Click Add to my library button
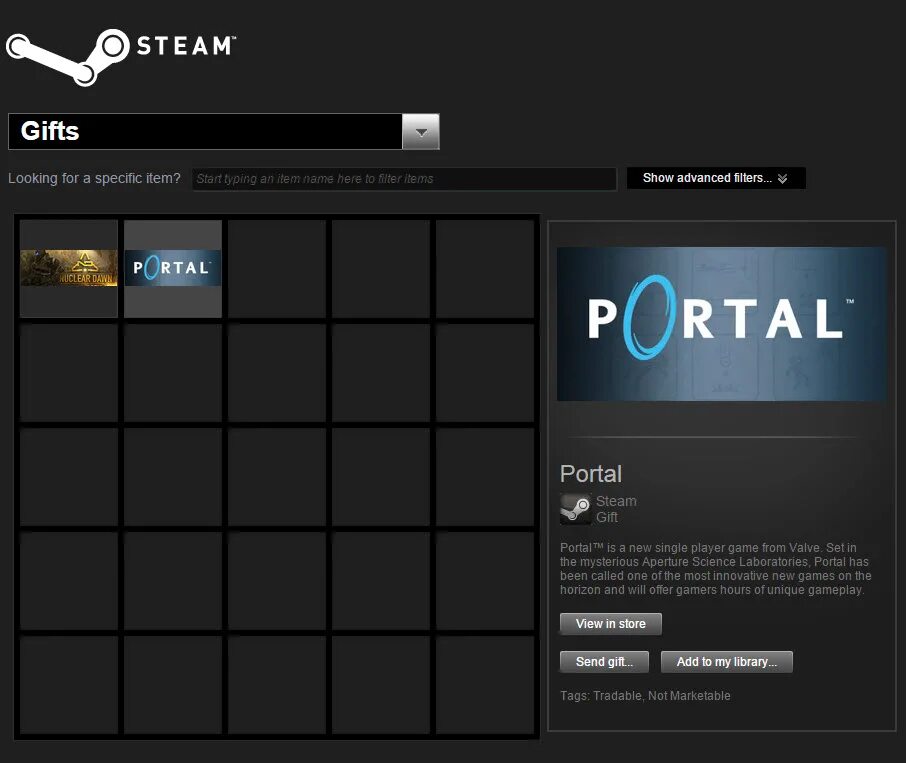Screen dimensions: 906x763 pos(727,662)
